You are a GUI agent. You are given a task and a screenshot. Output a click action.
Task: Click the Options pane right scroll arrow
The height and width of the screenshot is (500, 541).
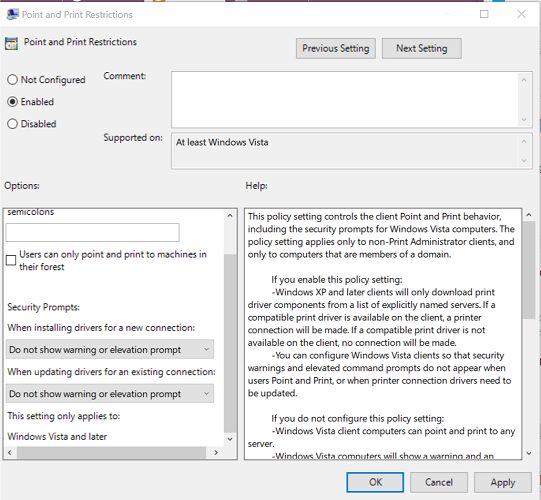coord(216,452)
